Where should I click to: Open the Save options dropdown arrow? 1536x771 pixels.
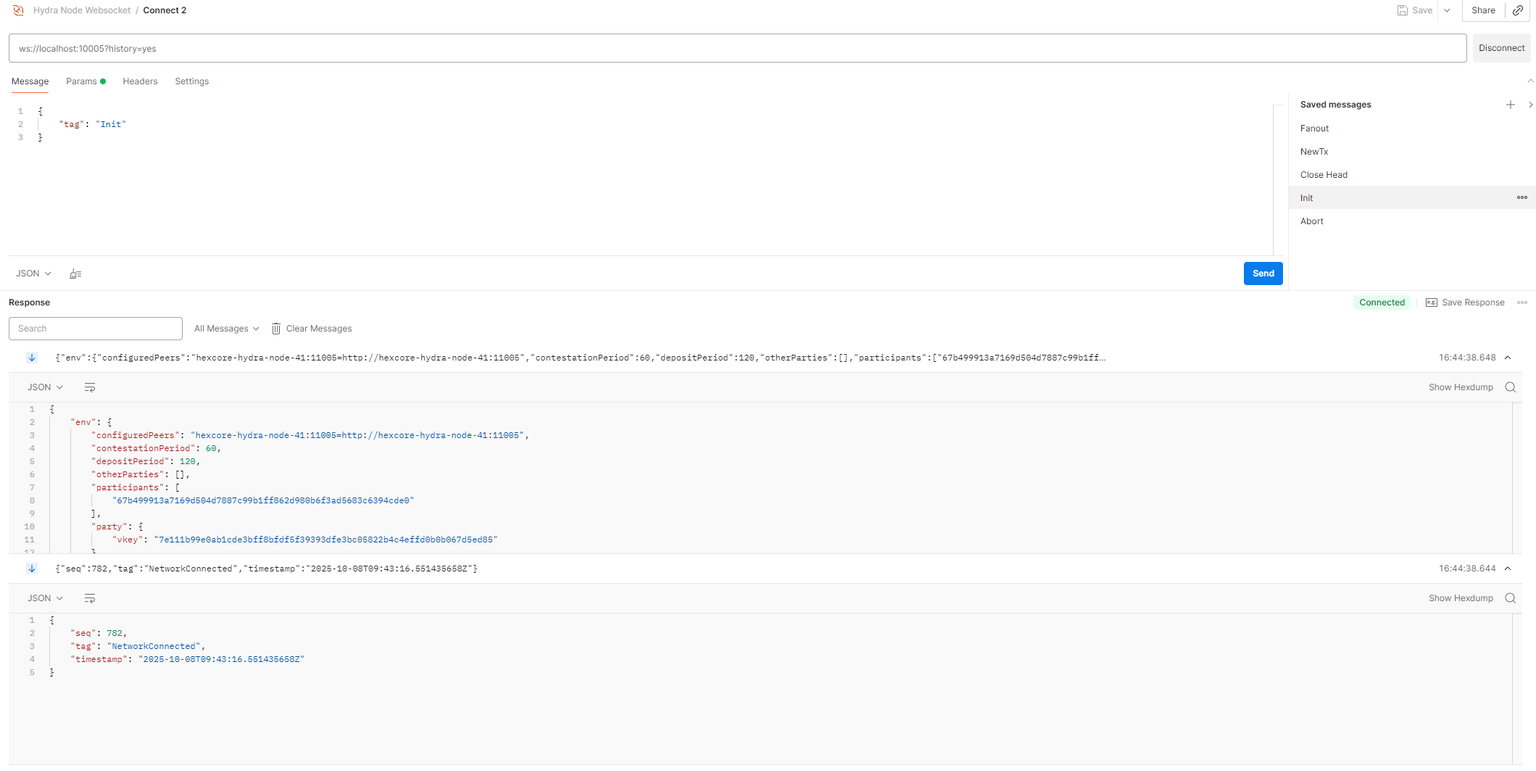(x=1446, y=10)
